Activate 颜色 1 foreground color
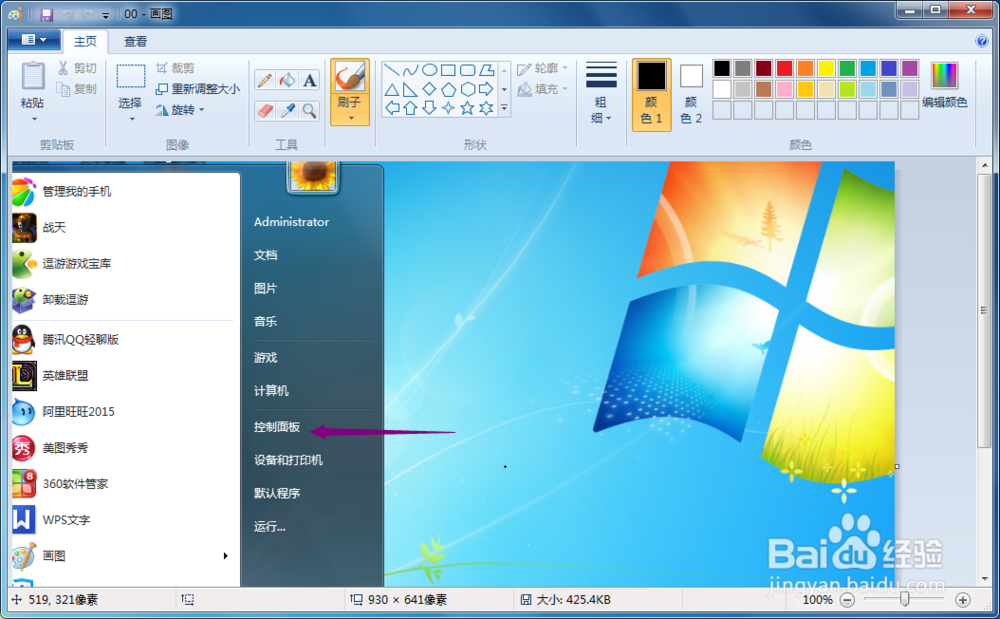 [x=651, y=94]
